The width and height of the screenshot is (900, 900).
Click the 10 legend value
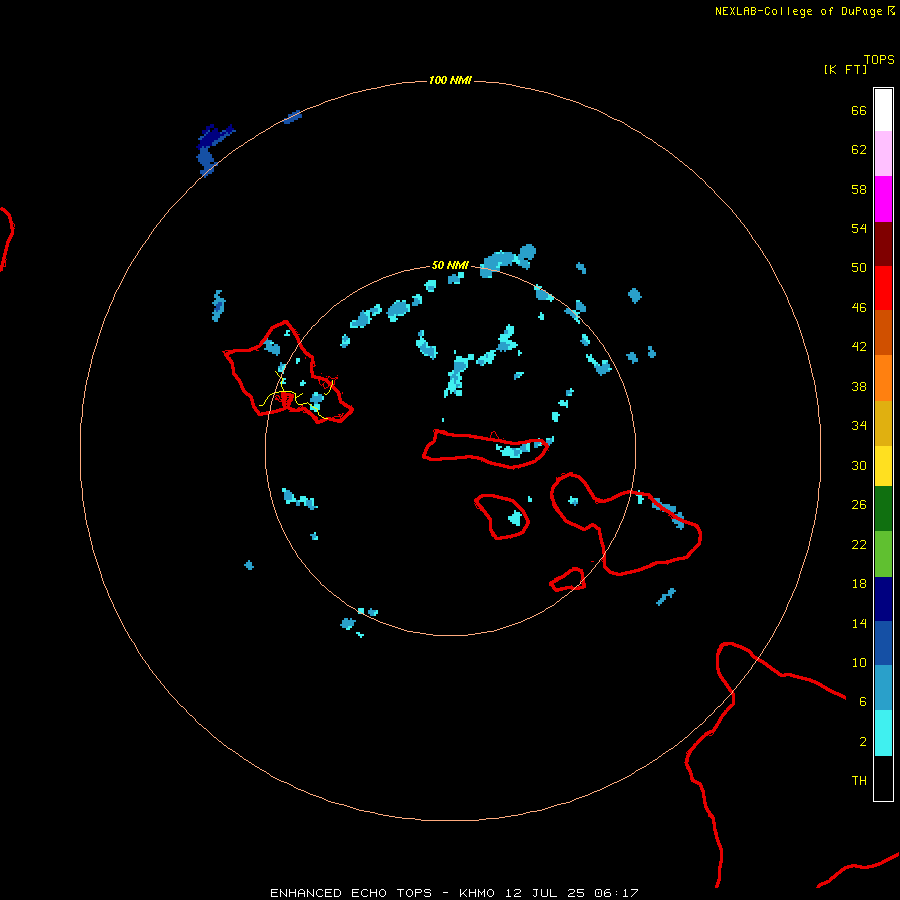pyautogui.click(x=859, y=662)
